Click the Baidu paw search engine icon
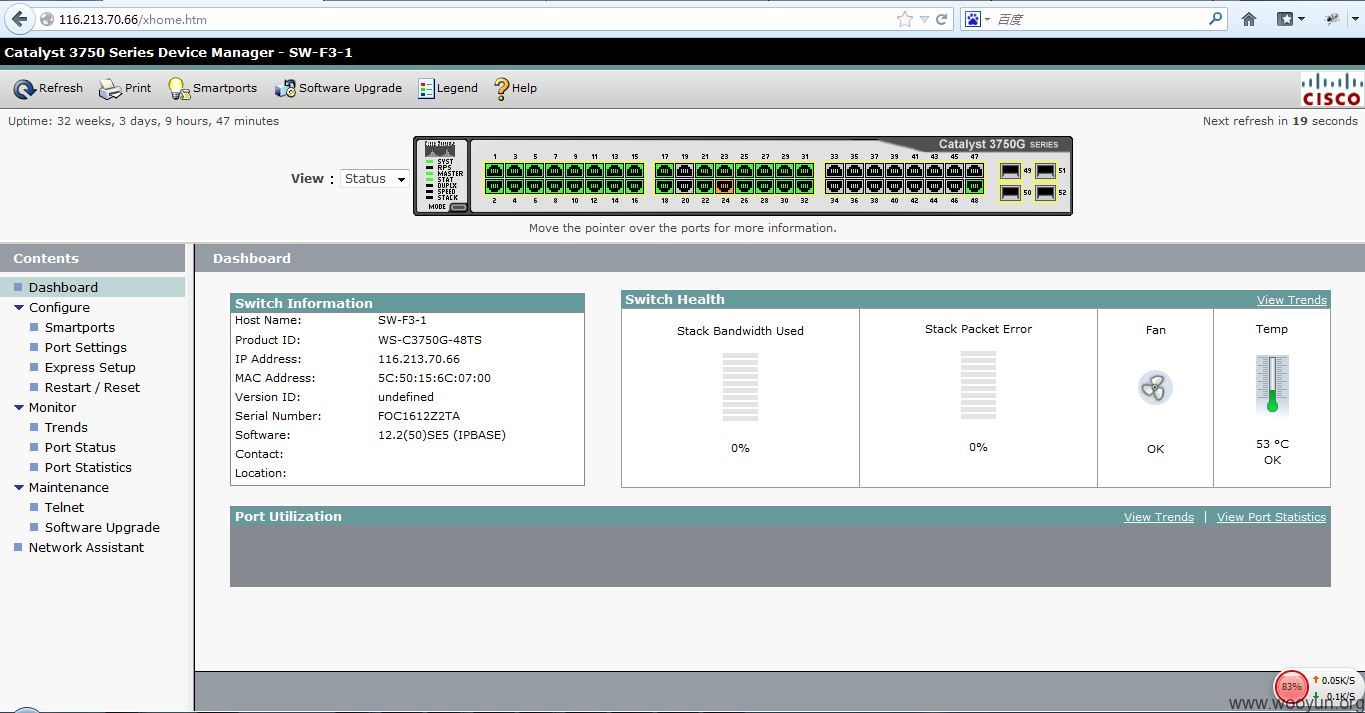Viewport: 1365px width, 713px height. click(972, 19)
